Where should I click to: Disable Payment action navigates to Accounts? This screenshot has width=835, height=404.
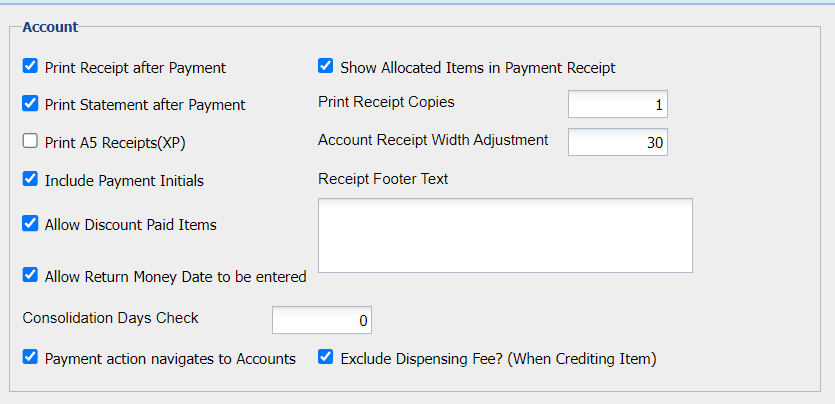click(x=30, y=357)
